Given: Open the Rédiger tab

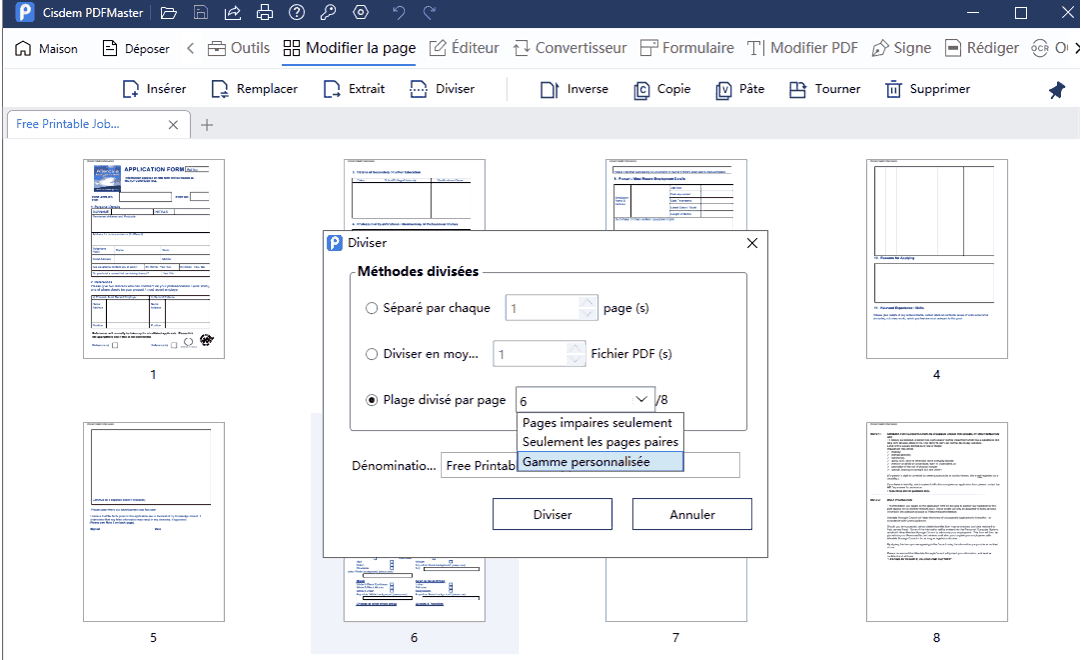Looking at the screenshot, I should pyautogui.click(x=982, y=48).
